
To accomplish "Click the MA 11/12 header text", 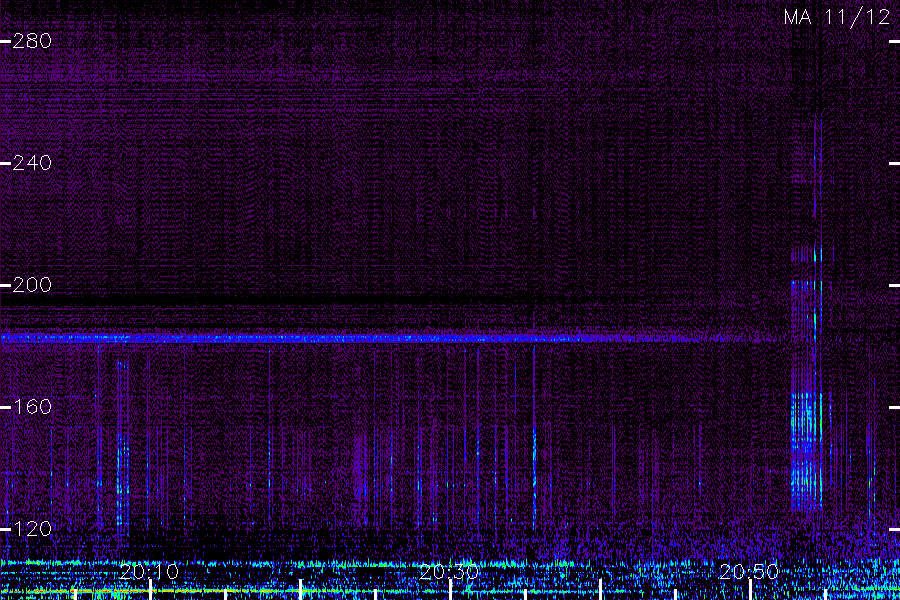I will [x=837, y=17].
